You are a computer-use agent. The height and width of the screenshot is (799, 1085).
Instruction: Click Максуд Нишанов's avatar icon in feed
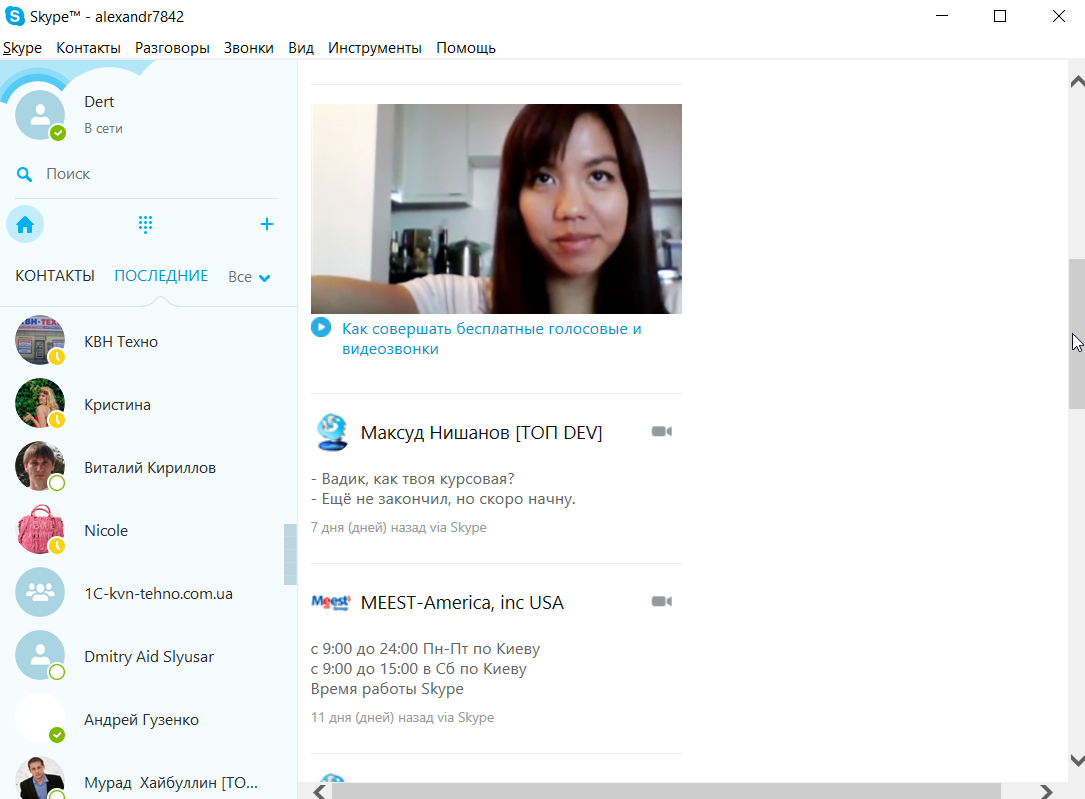(x=332, y=432)
